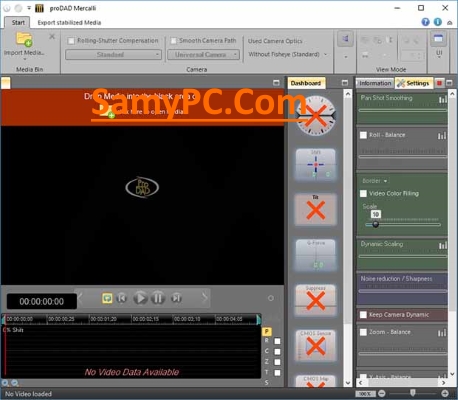Expand the Import Media dropdown arrow
Viewport: 458px width, 400px height.
pyautogui.click(x=24, y=60)
